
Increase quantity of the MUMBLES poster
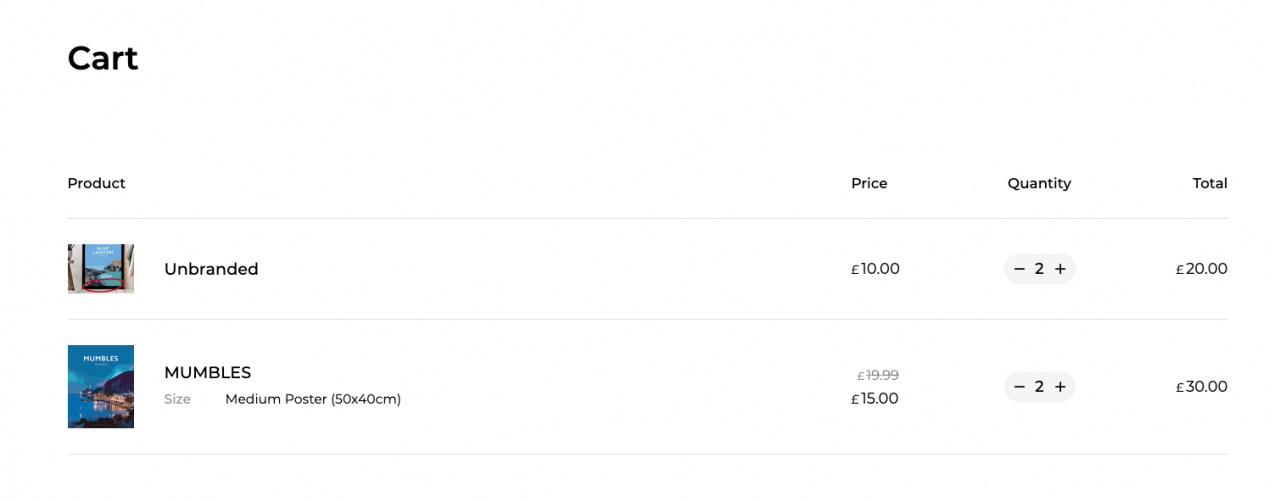click(x=1060, y=387)
